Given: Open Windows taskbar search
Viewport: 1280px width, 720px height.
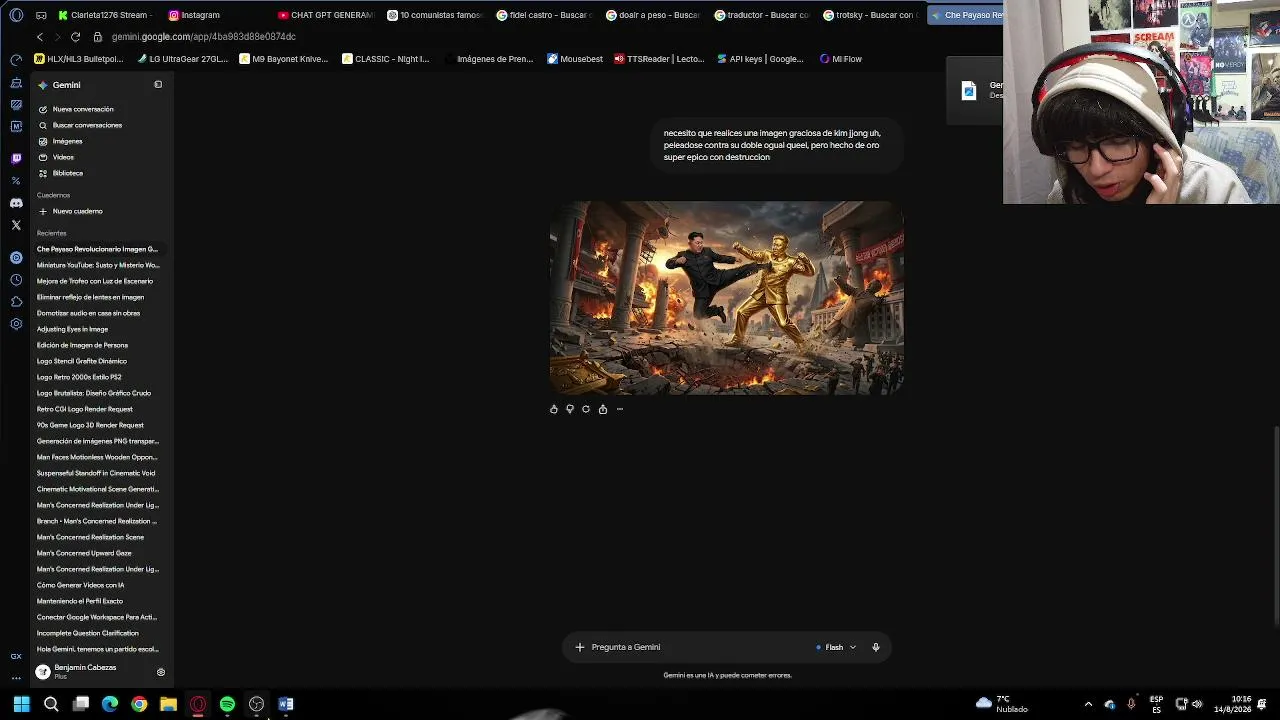Looking at the screenshot, I should [x=51, y=704].
